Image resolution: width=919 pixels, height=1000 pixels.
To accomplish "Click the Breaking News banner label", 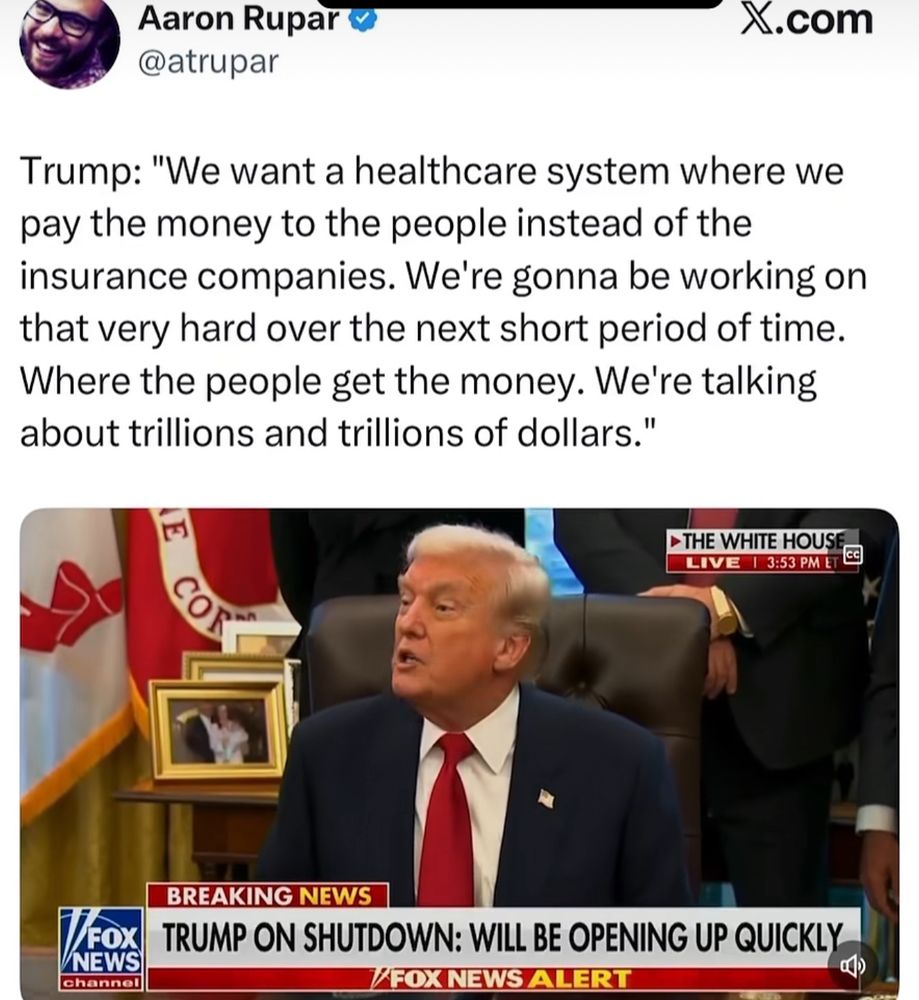I will pos(268,895).
